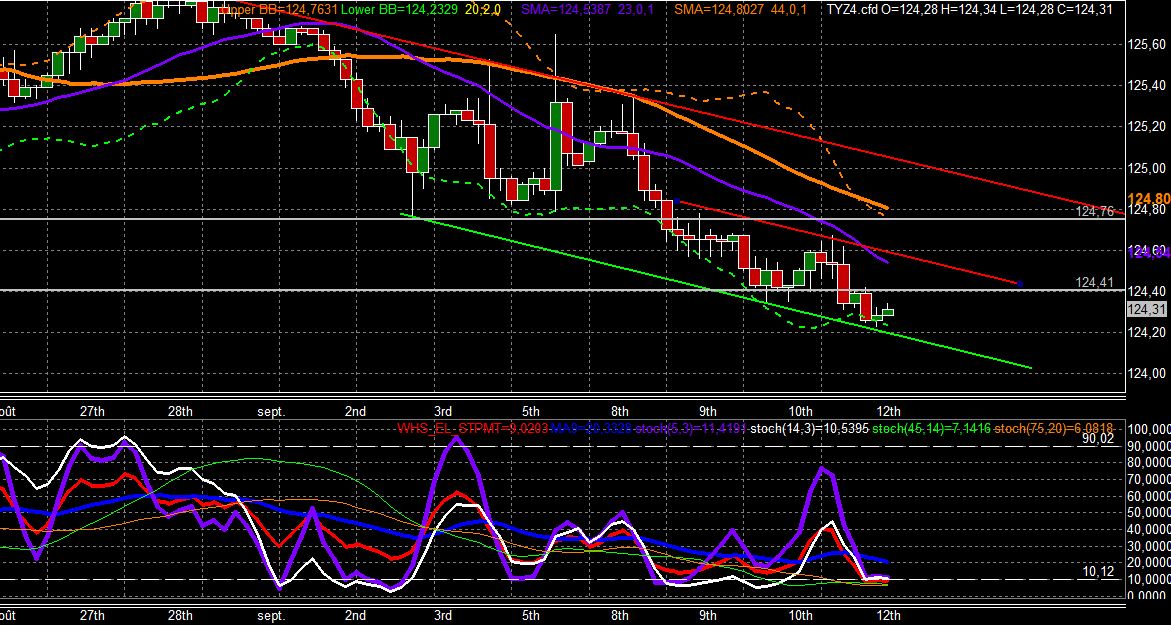Click the TYZ4.cfd symbol name

click(x=851, y=9)
